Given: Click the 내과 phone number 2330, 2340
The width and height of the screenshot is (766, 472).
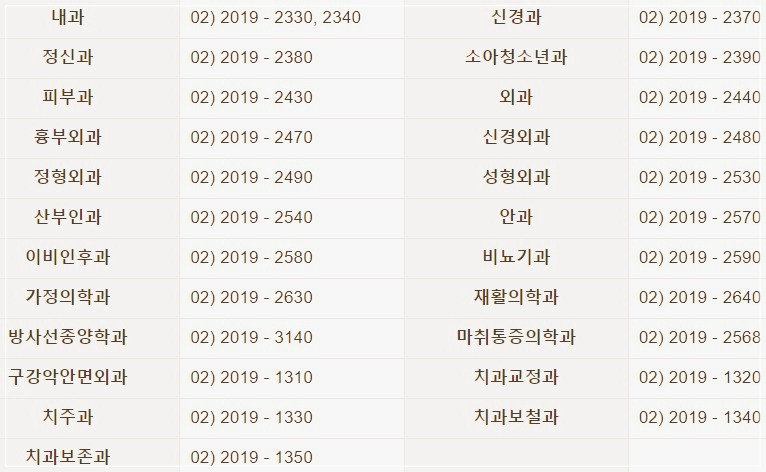Looking at the screenshot, I should click(x=275, y=18).
